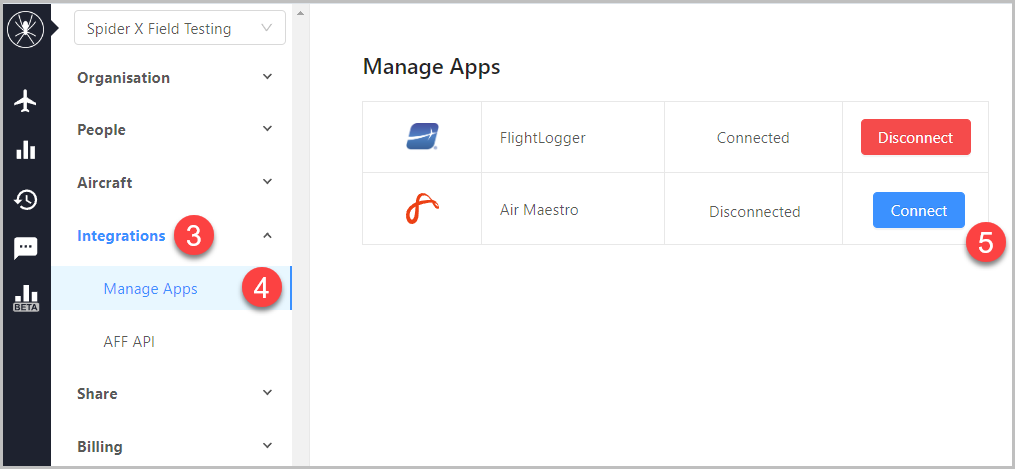This screenshot has height=469, width=1015.
Task: Expand the Share section
Action: click(175, 393)
